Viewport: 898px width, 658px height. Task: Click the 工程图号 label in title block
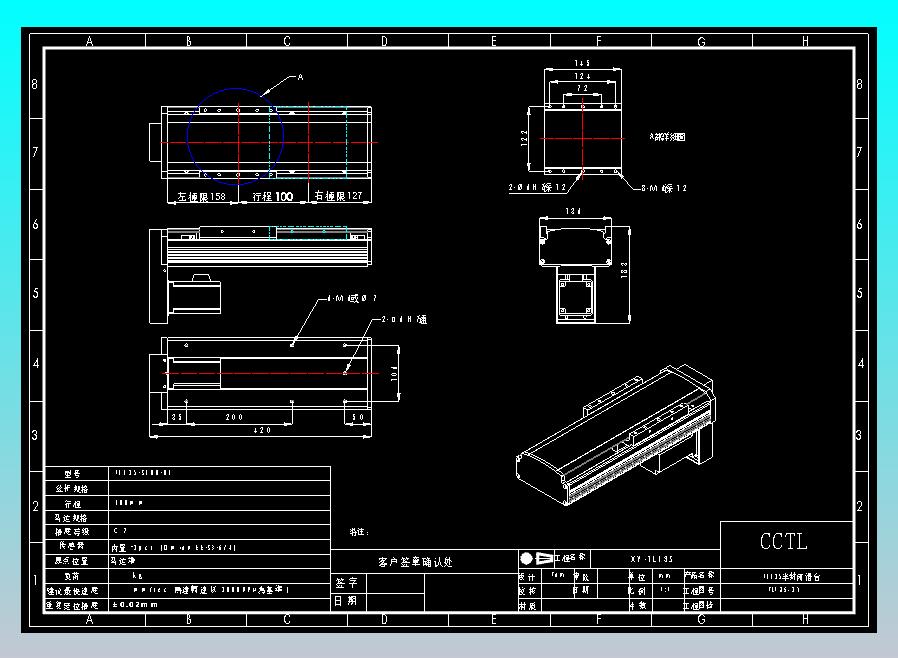click(699, 590)
